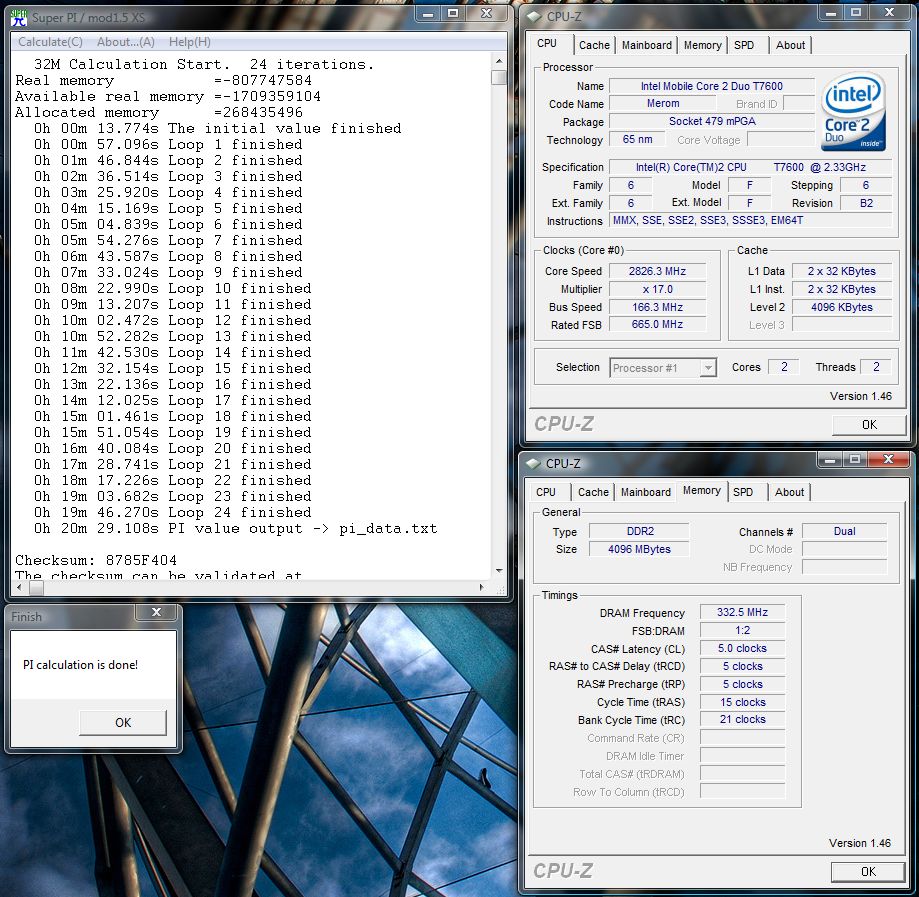This screenshot has width=919, height=897.
Task: Click FSB:DRAM ratio value 1:2
Action: pos(742,631)
